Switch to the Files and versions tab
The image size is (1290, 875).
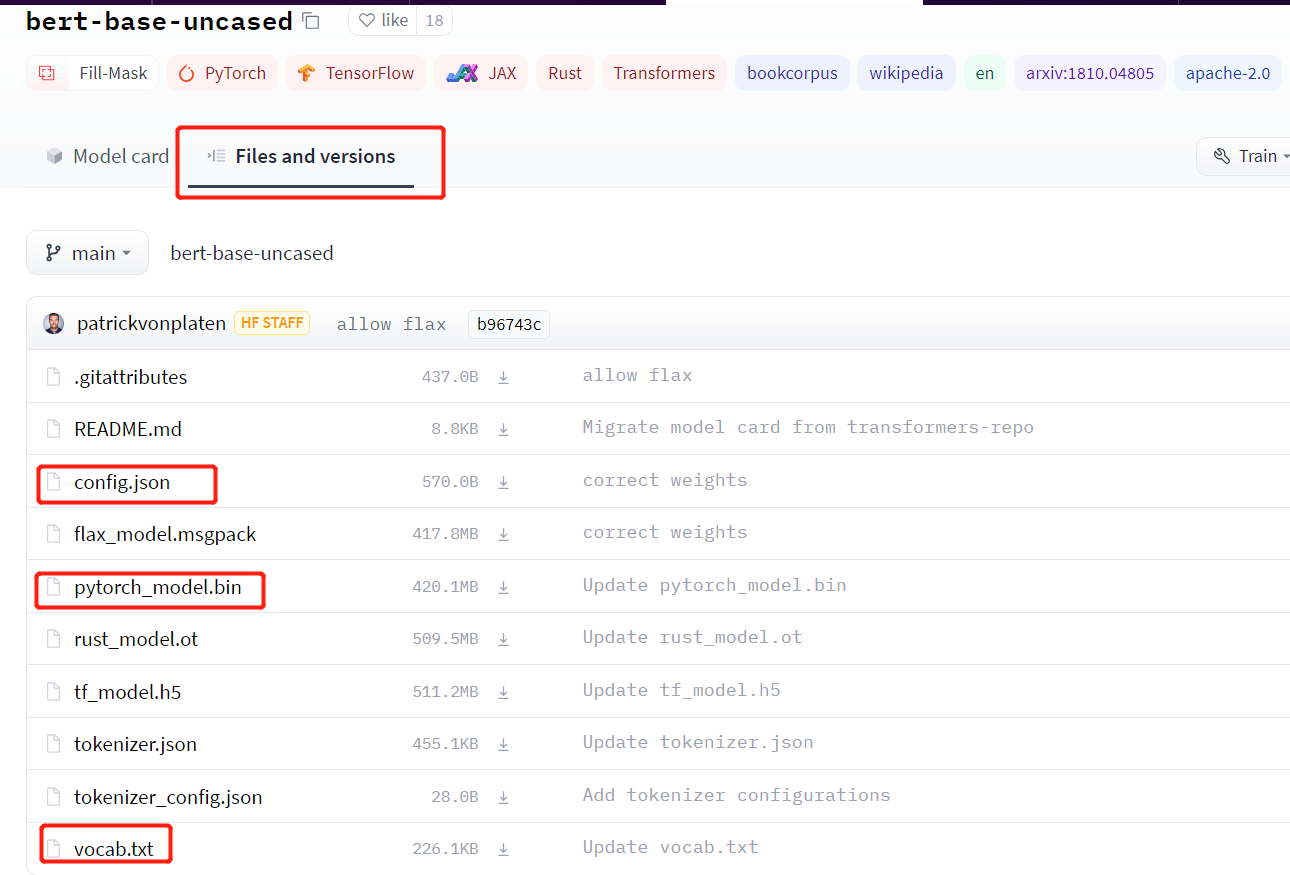301,156
